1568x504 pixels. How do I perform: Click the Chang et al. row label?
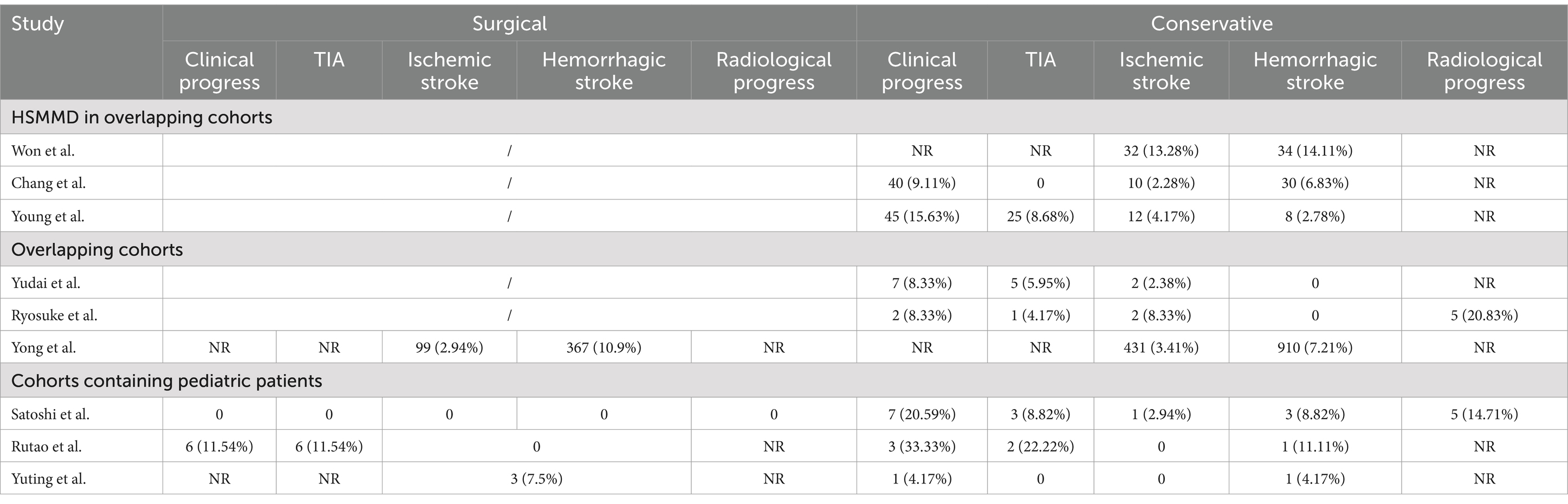click(48, 183)
